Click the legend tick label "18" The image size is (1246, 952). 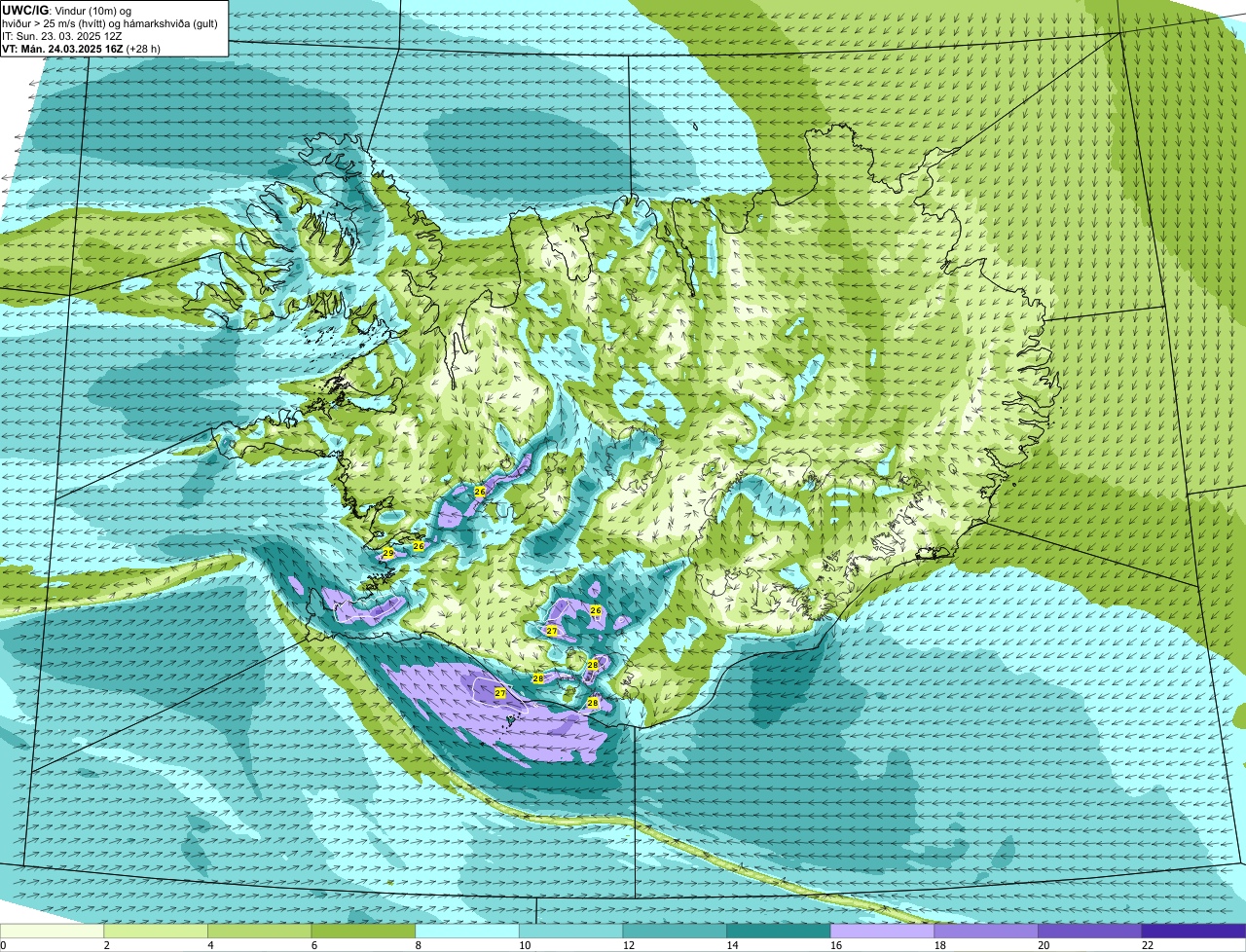click(938, 945)
